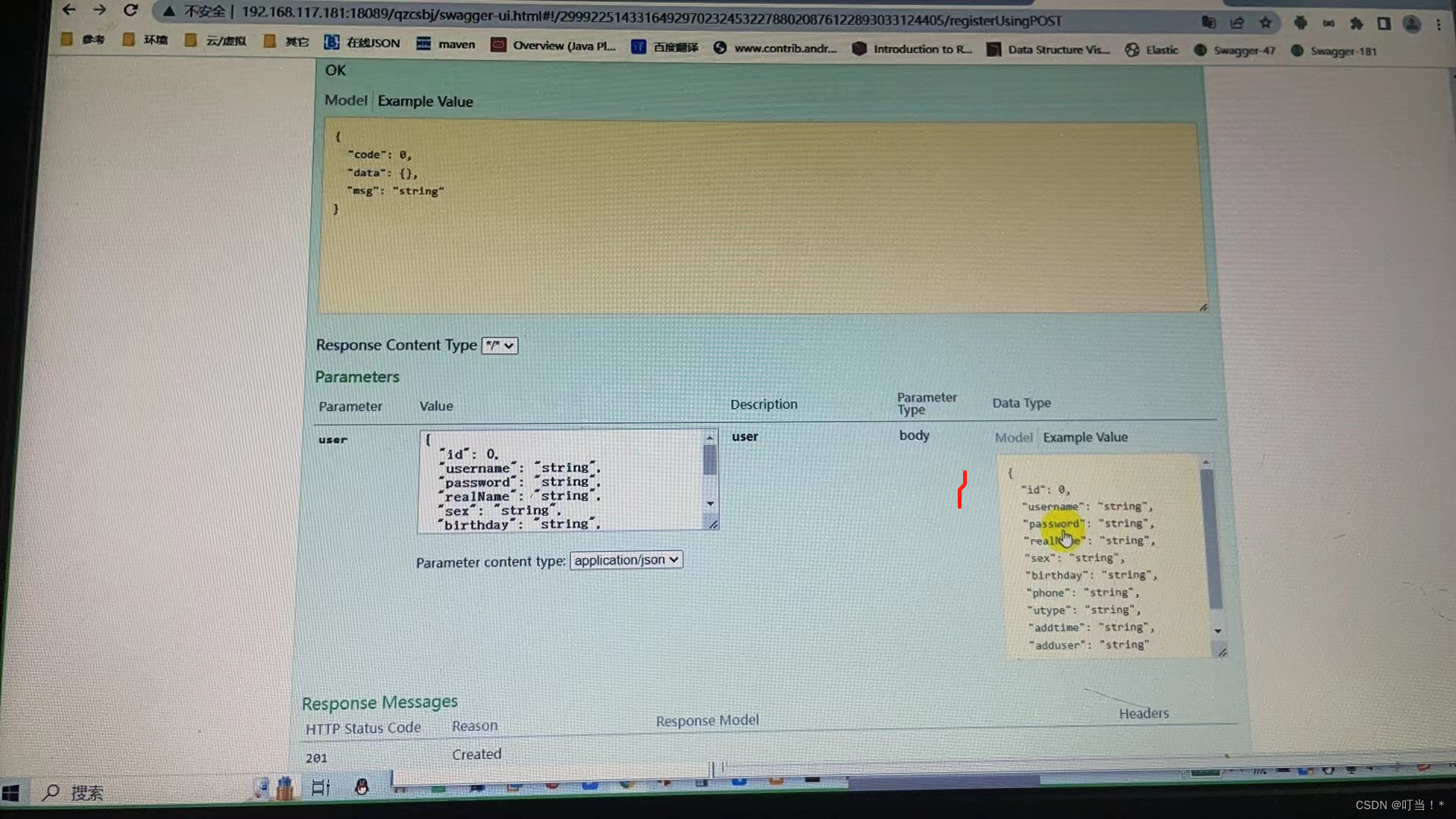Open the Chrome three-dot menu
Screen dimensions: 1456x819
[1439, 24]
